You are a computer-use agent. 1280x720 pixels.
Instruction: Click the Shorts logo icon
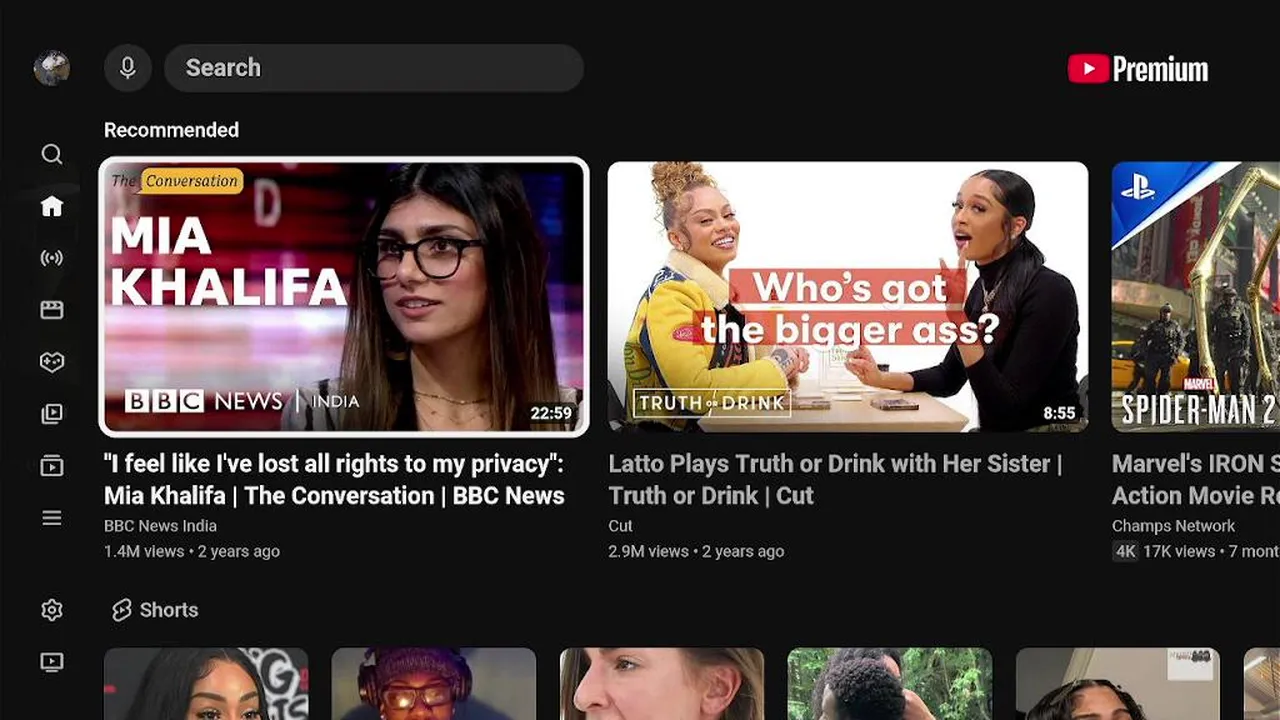pyautogui.click(x=122, y=610)
